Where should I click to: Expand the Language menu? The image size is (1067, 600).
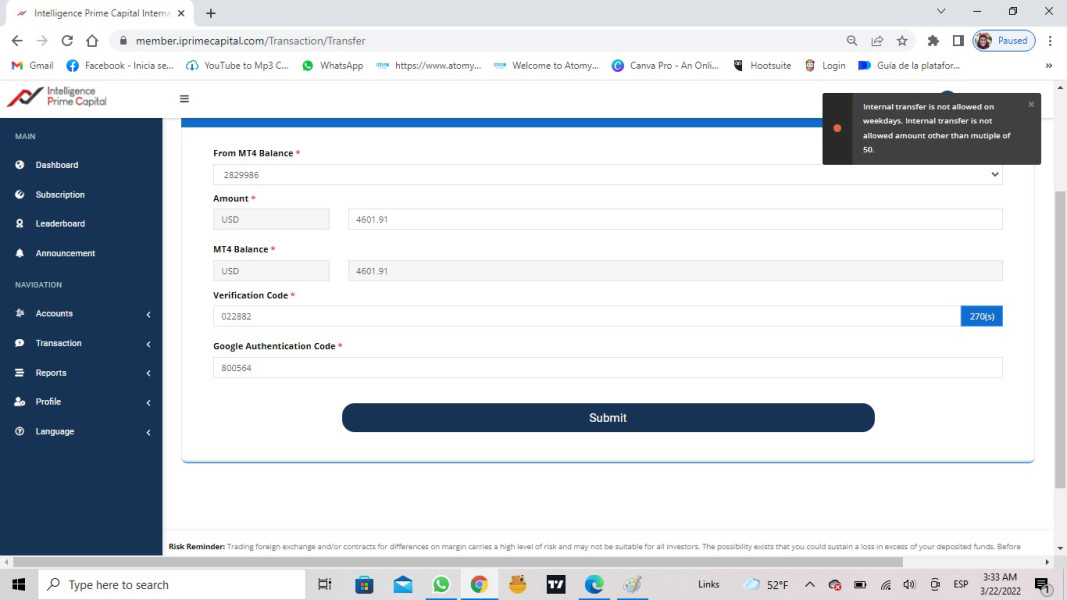(81, 431)
